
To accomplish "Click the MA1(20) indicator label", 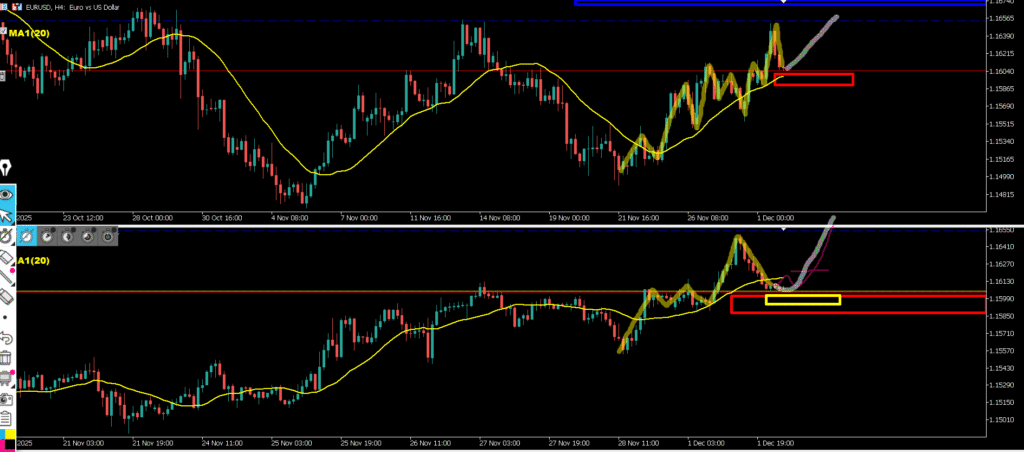I will tap(30, 33).
